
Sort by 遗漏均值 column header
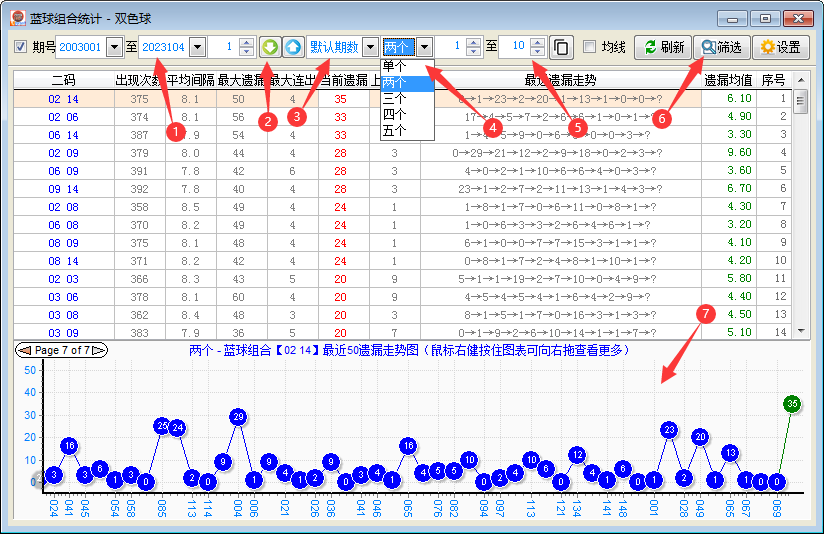tap(728, 80)
